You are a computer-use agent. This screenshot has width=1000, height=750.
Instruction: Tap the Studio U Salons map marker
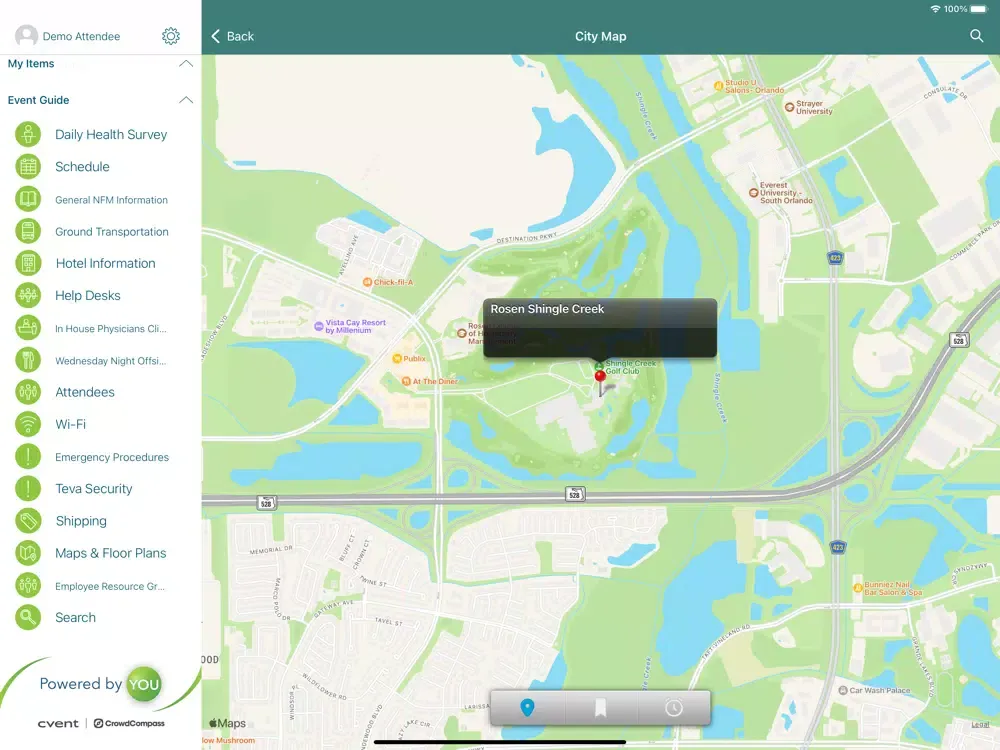[718, 85]
